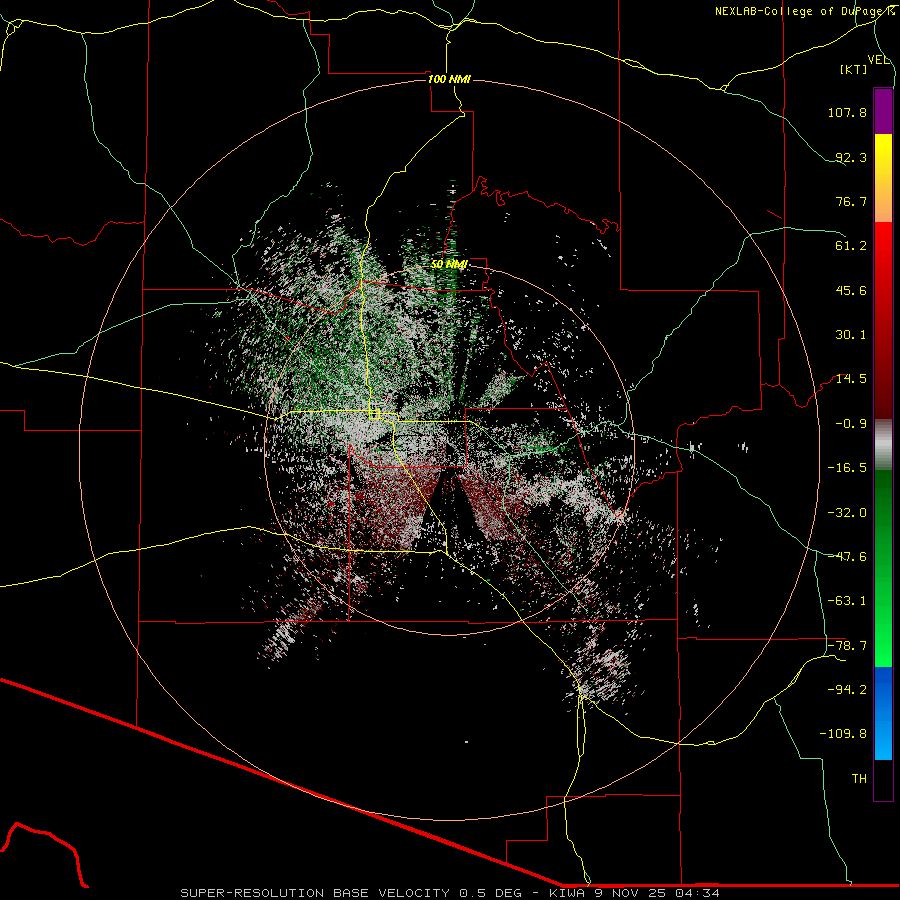Viewport: 900px width, 900px height.
Task: Click the KIWA 9 NOV 25 04:34 timestamp
Action: coord(634,893)
